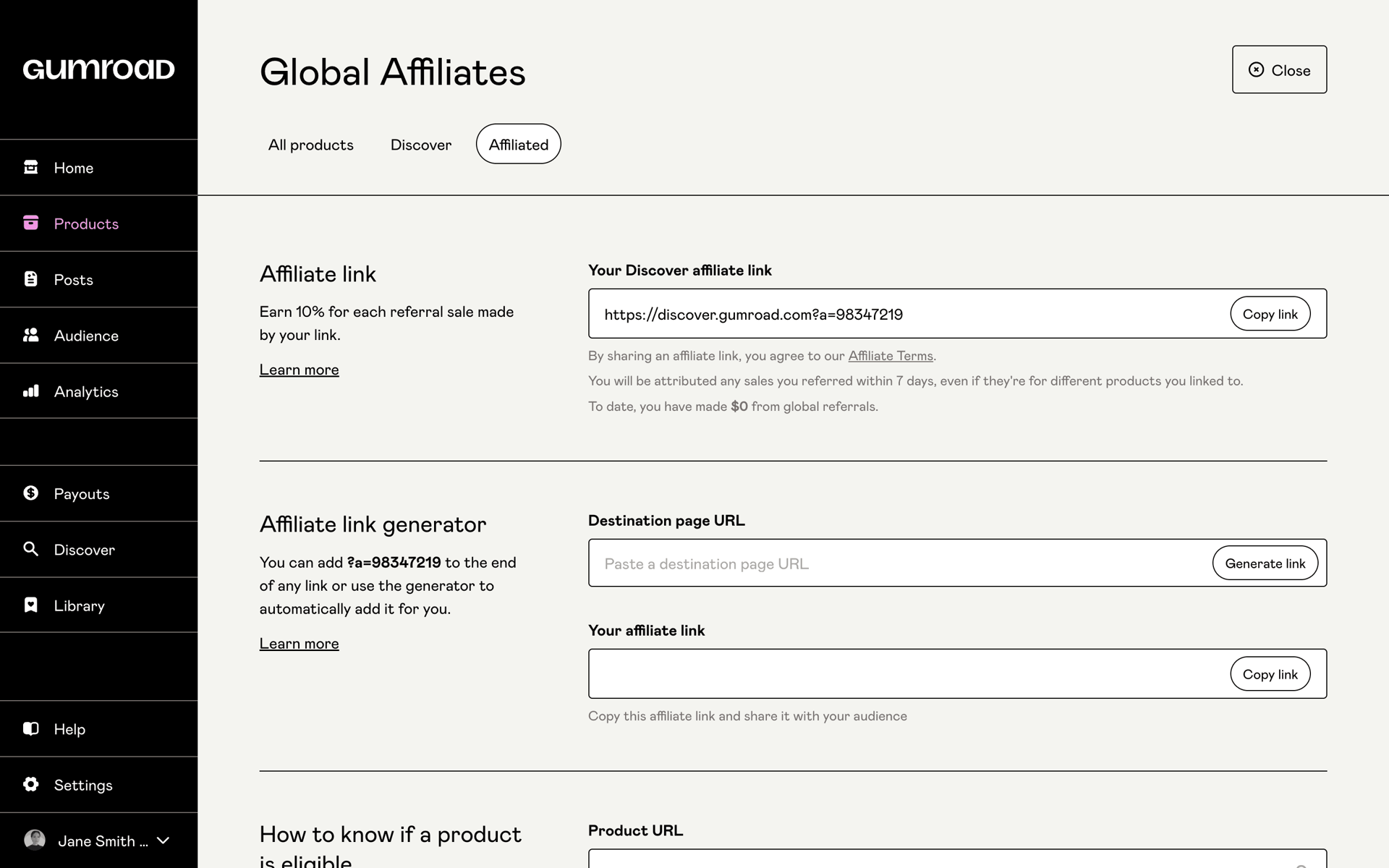This screenshot has width=1389, height=868.
Task: Click the Library bookmark icon
Action: [30, 605]
